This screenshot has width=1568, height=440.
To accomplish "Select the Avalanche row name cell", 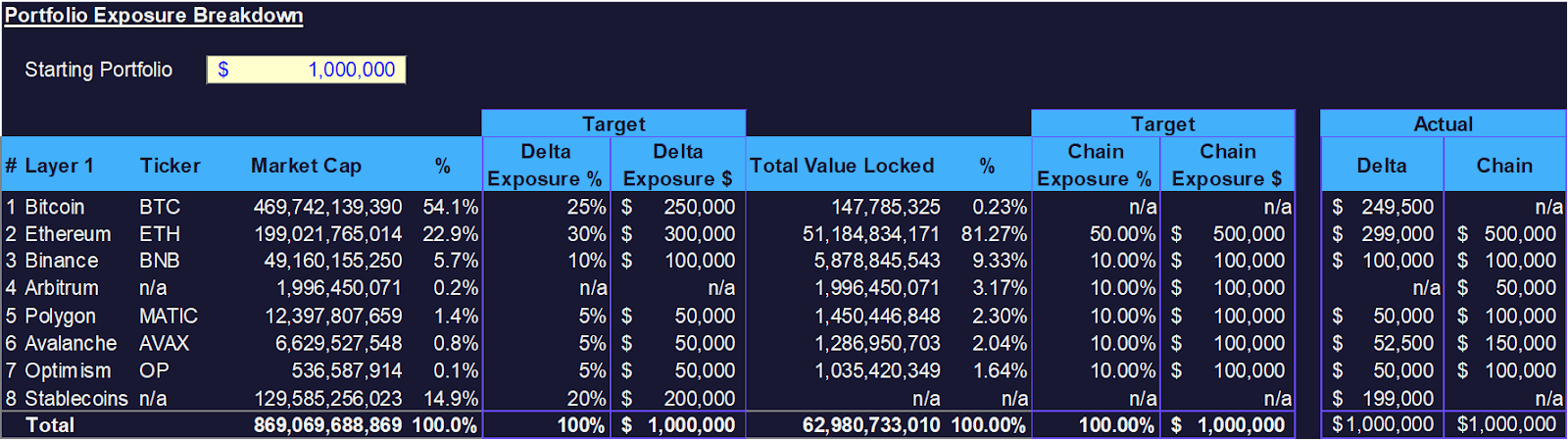I will click(71, 343).
